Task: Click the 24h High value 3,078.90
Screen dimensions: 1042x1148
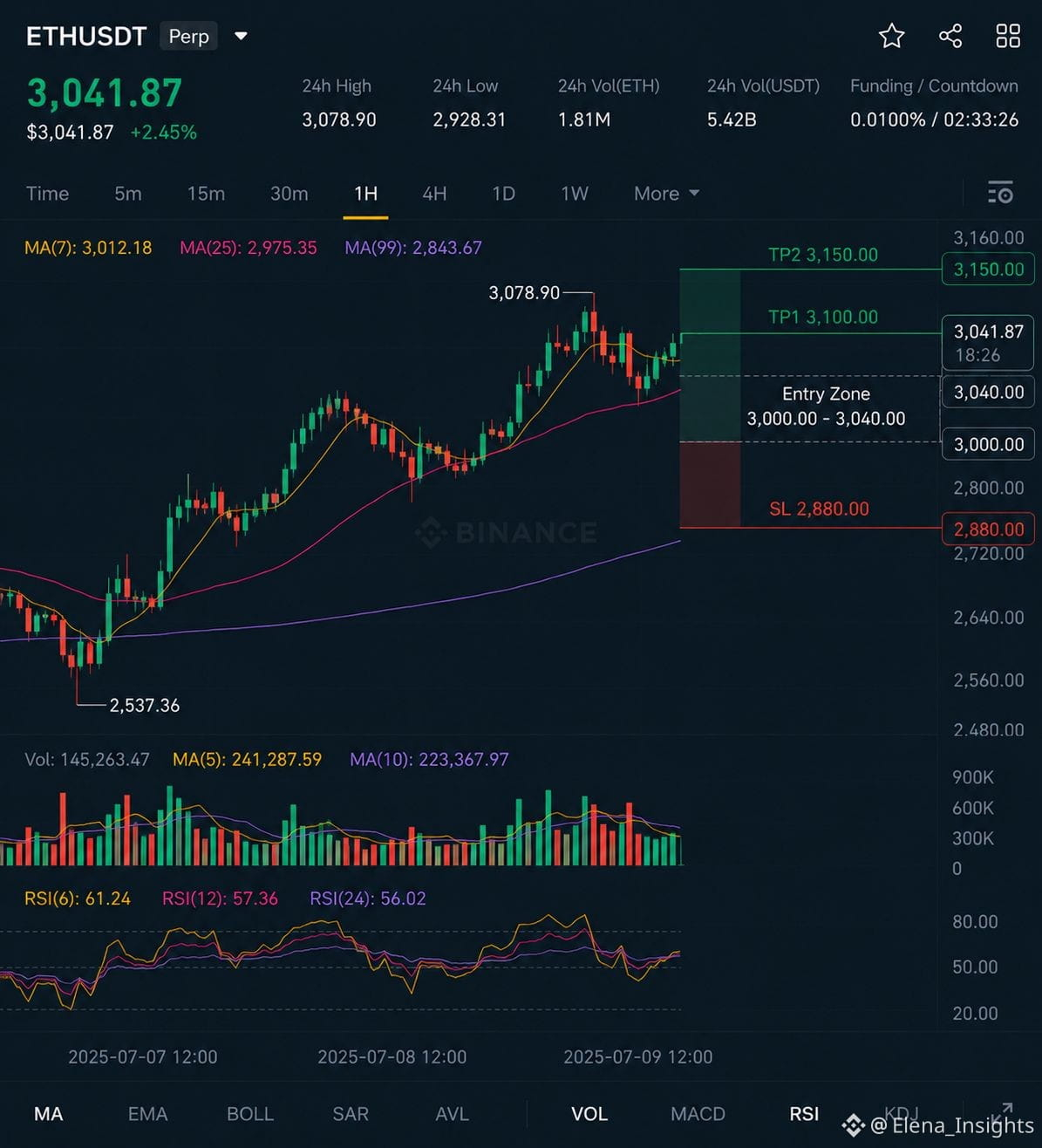Action: tap(339, 120)
